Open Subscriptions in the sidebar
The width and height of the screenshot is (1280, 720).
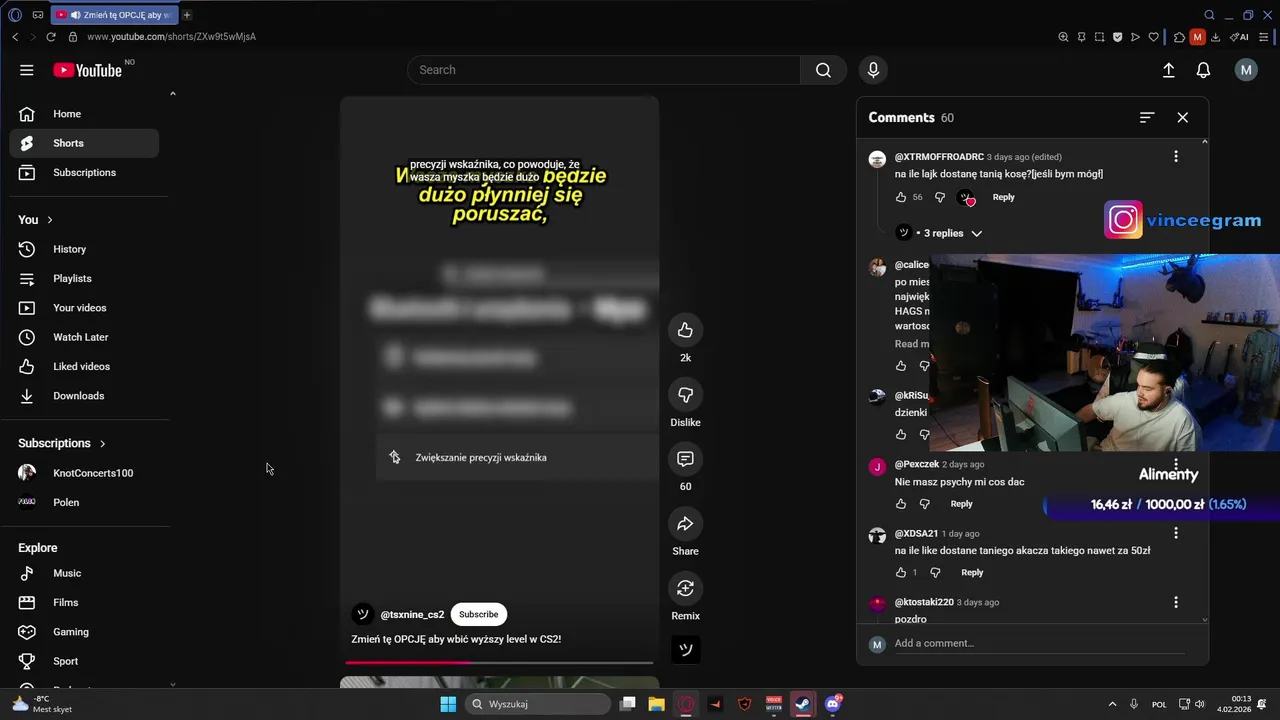[84, 173]
